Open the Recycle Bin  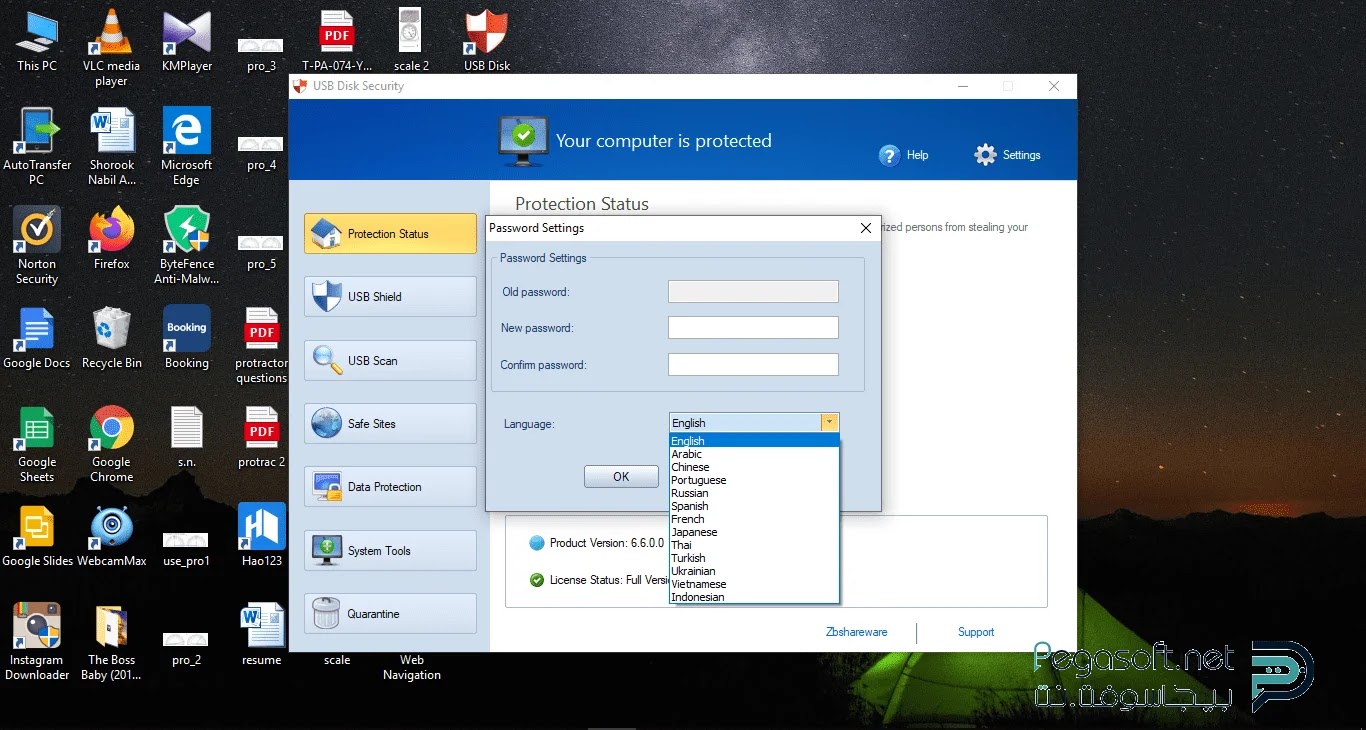[x=112, y=337]
